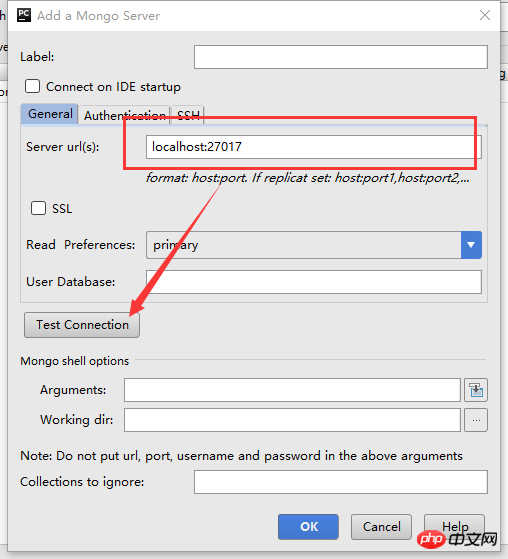This screenshot has height=559, width=508.
Task: Click the Cancel button
Action: (381, 527)
